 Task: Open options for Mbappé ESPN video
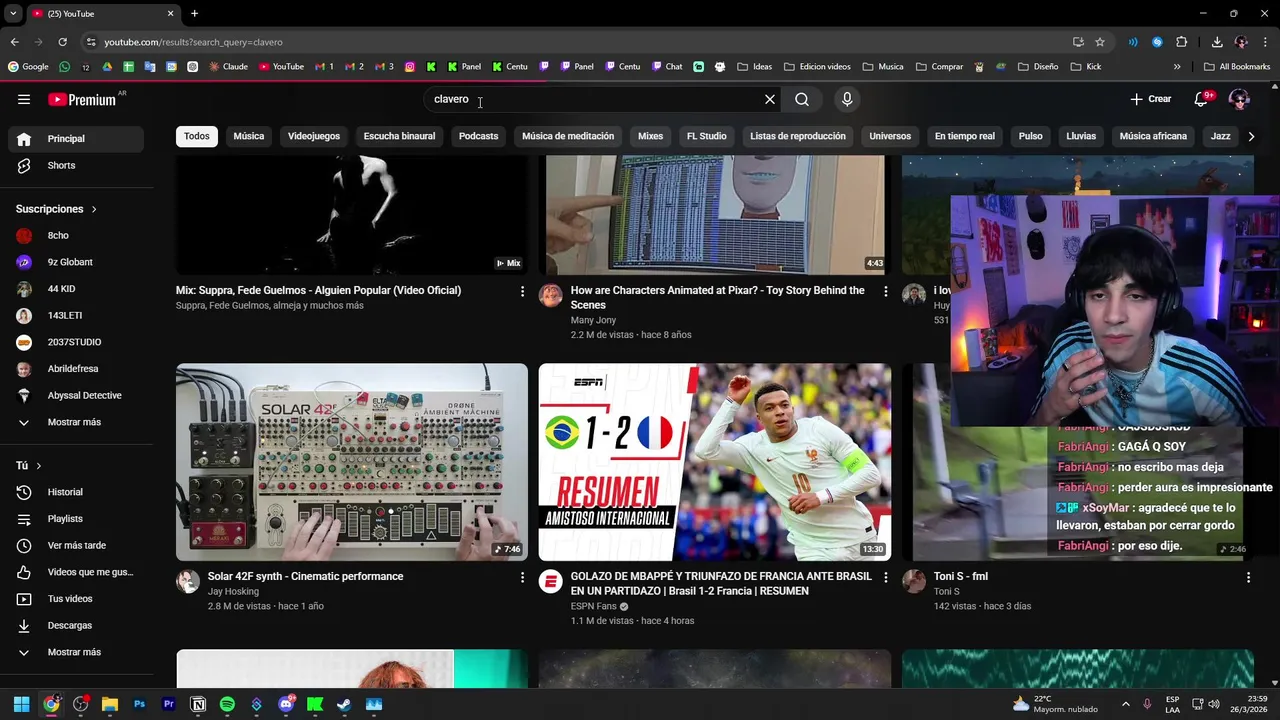tap(885, 577)
